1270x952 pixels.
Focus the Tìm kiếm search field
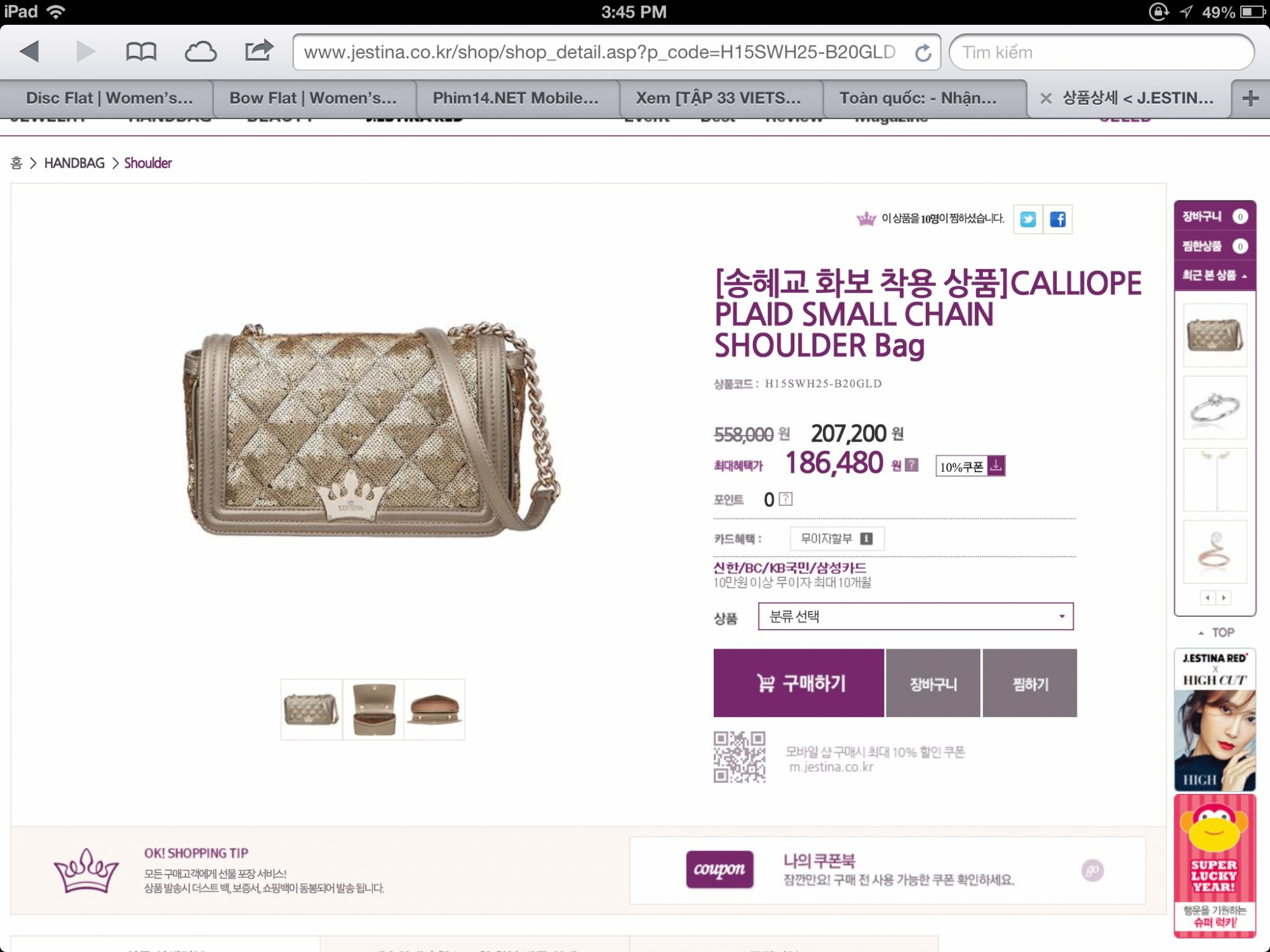1102,53
